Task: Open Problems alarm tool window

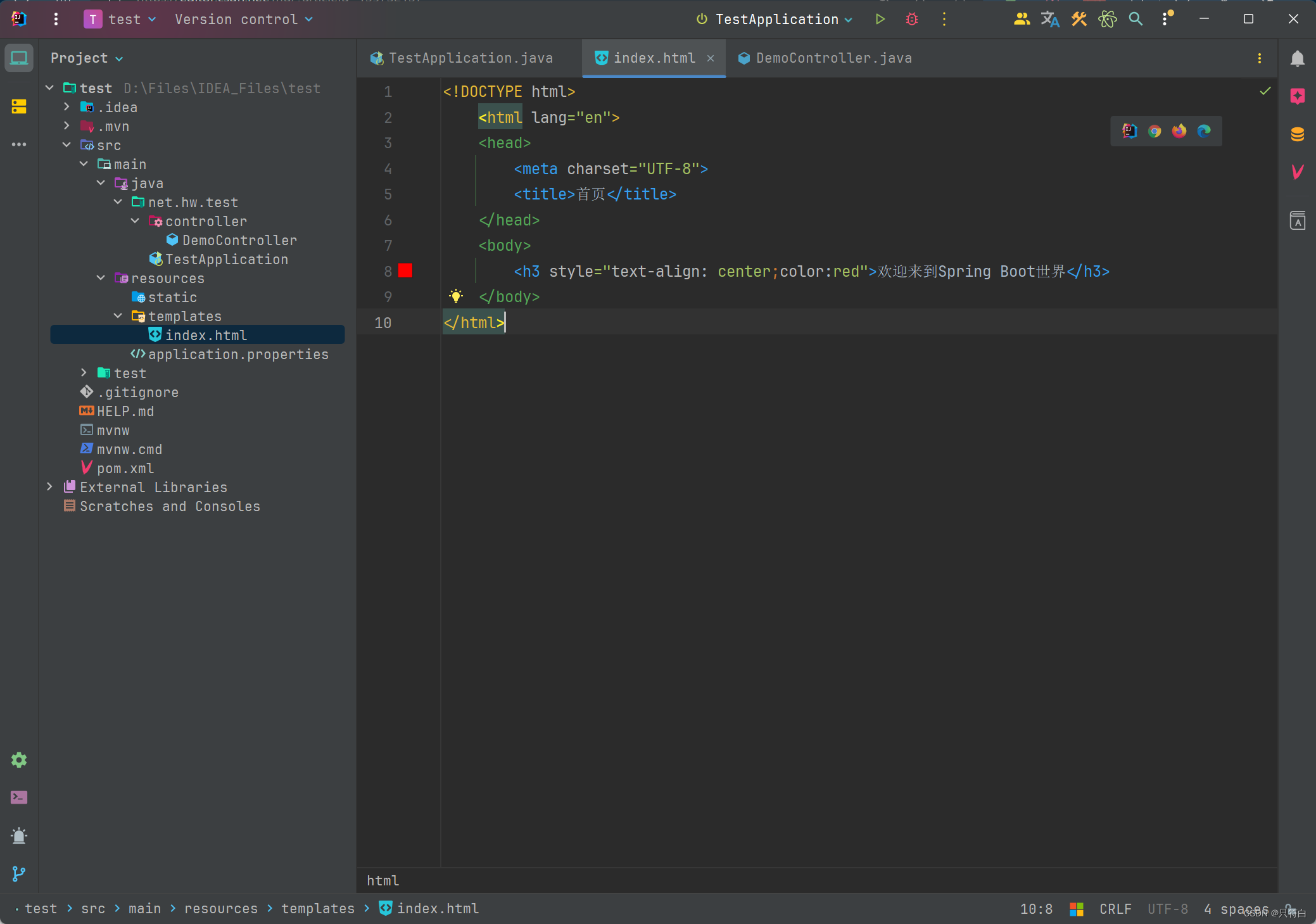Action: coord(19,835)
